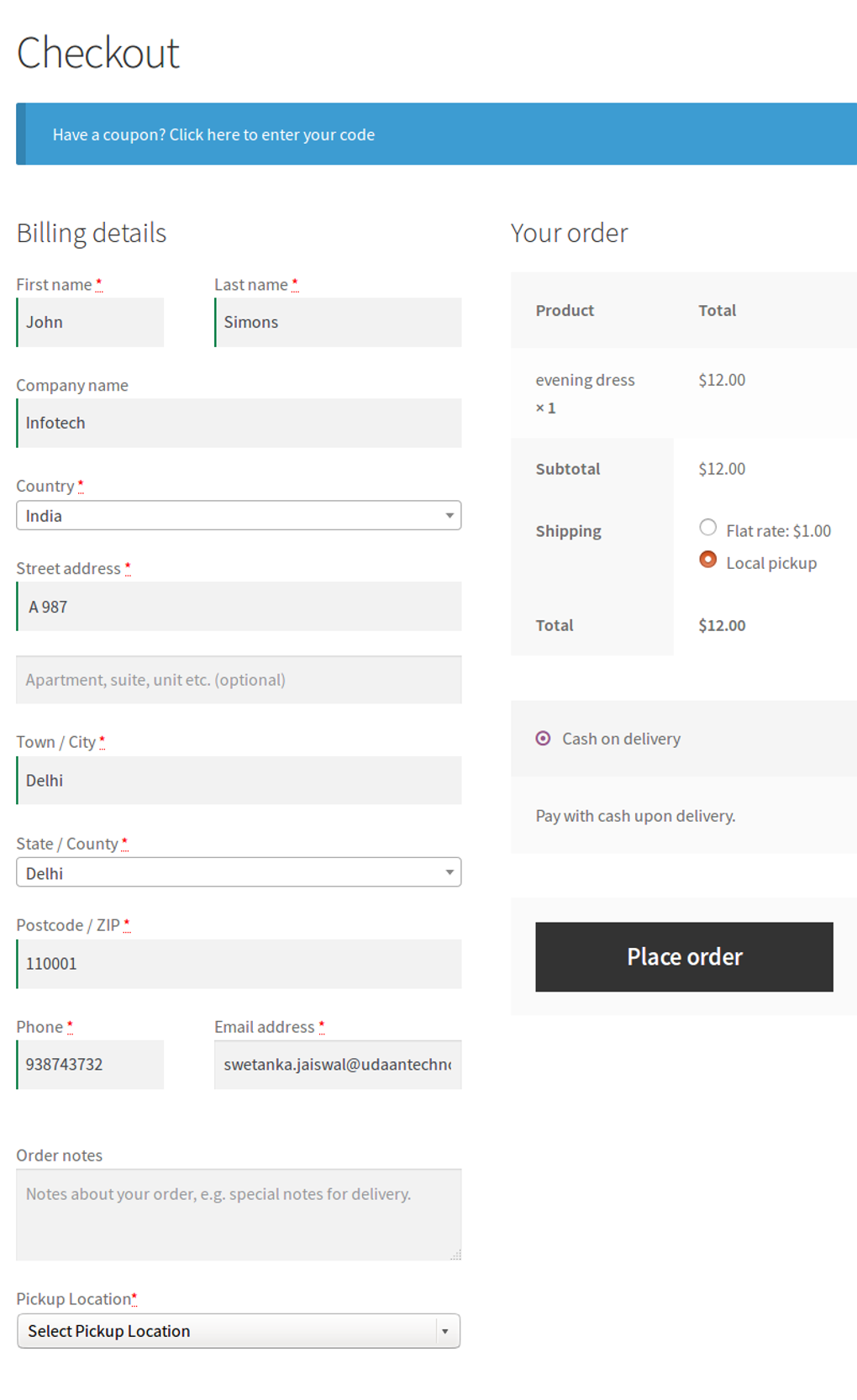The height and width of the screenshot is (1400, 857).
Task: Click the Last name field
Action: click(338, 323)
